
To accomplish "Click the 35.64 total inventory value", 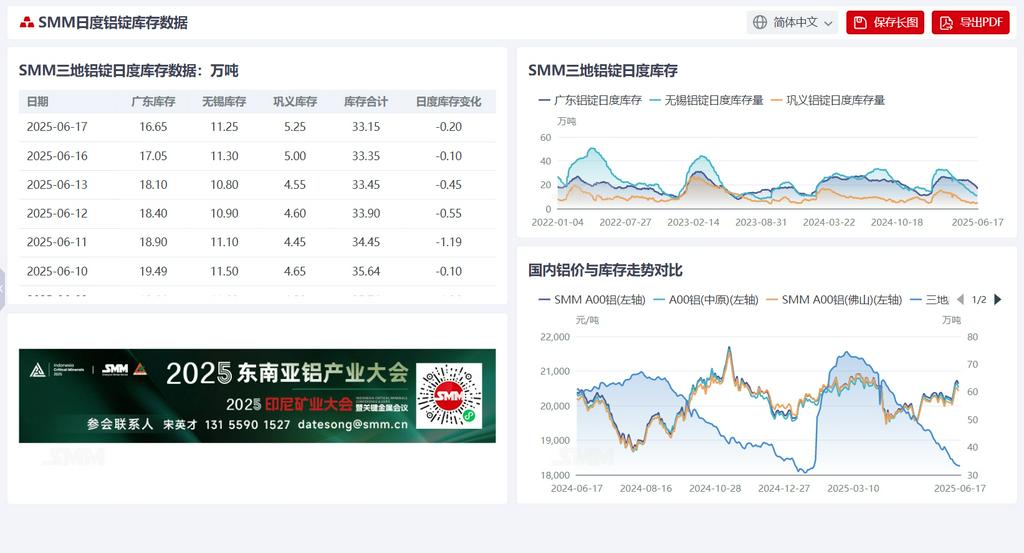I will click(x=366, y=271).
